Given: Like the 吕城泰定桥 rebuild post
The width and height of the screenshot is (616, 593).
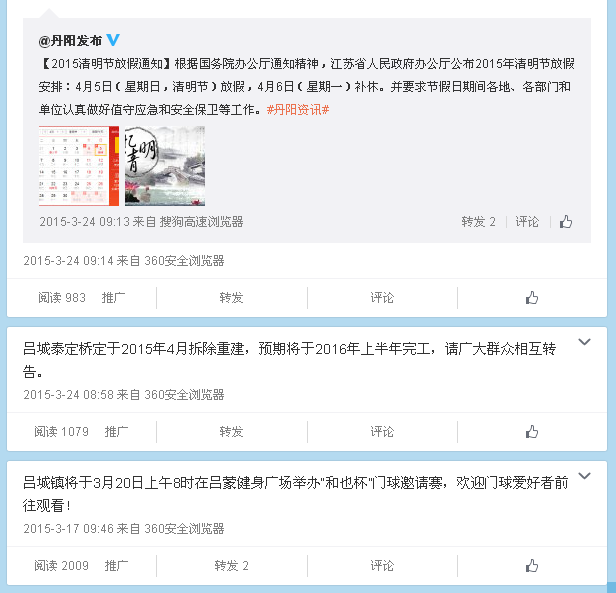Looking at the screenshot, I should pos(532,432).
